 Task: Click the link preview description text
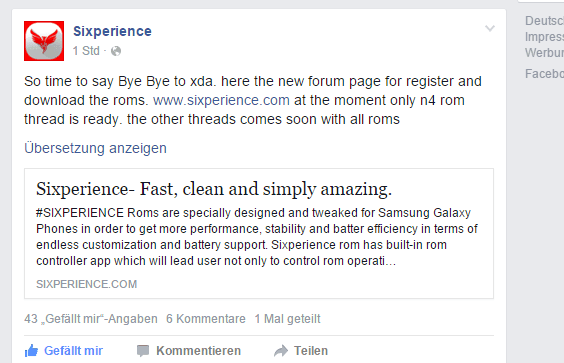point(257,237)
